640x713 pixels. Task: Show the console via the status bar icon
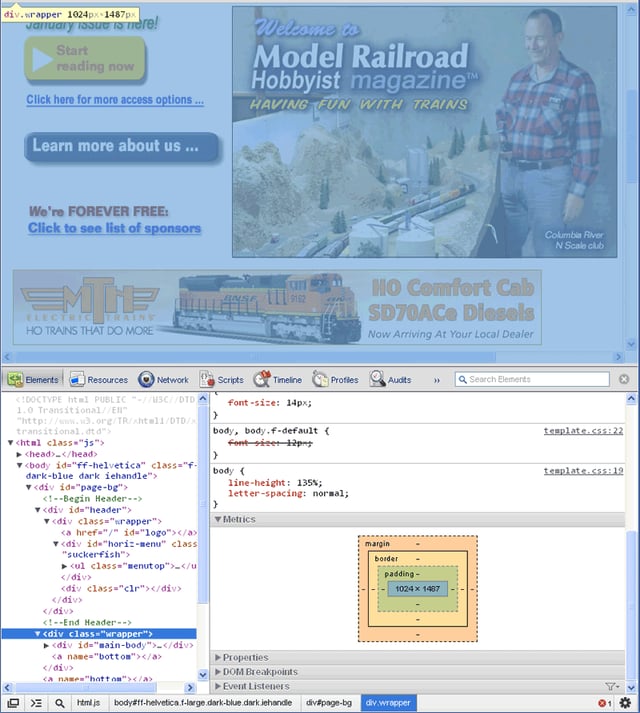click(x=36, y=703)
